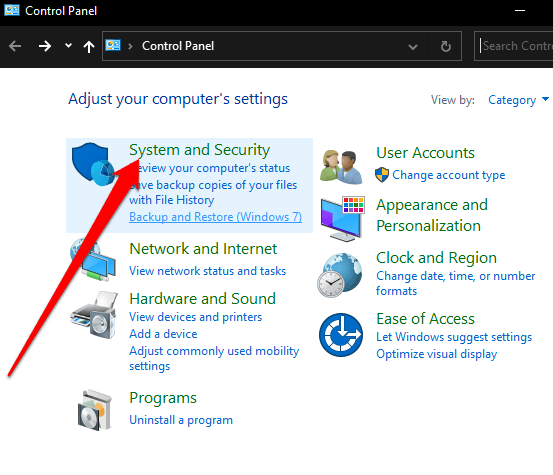Go up one level with up arrow

tap(89, 46)
